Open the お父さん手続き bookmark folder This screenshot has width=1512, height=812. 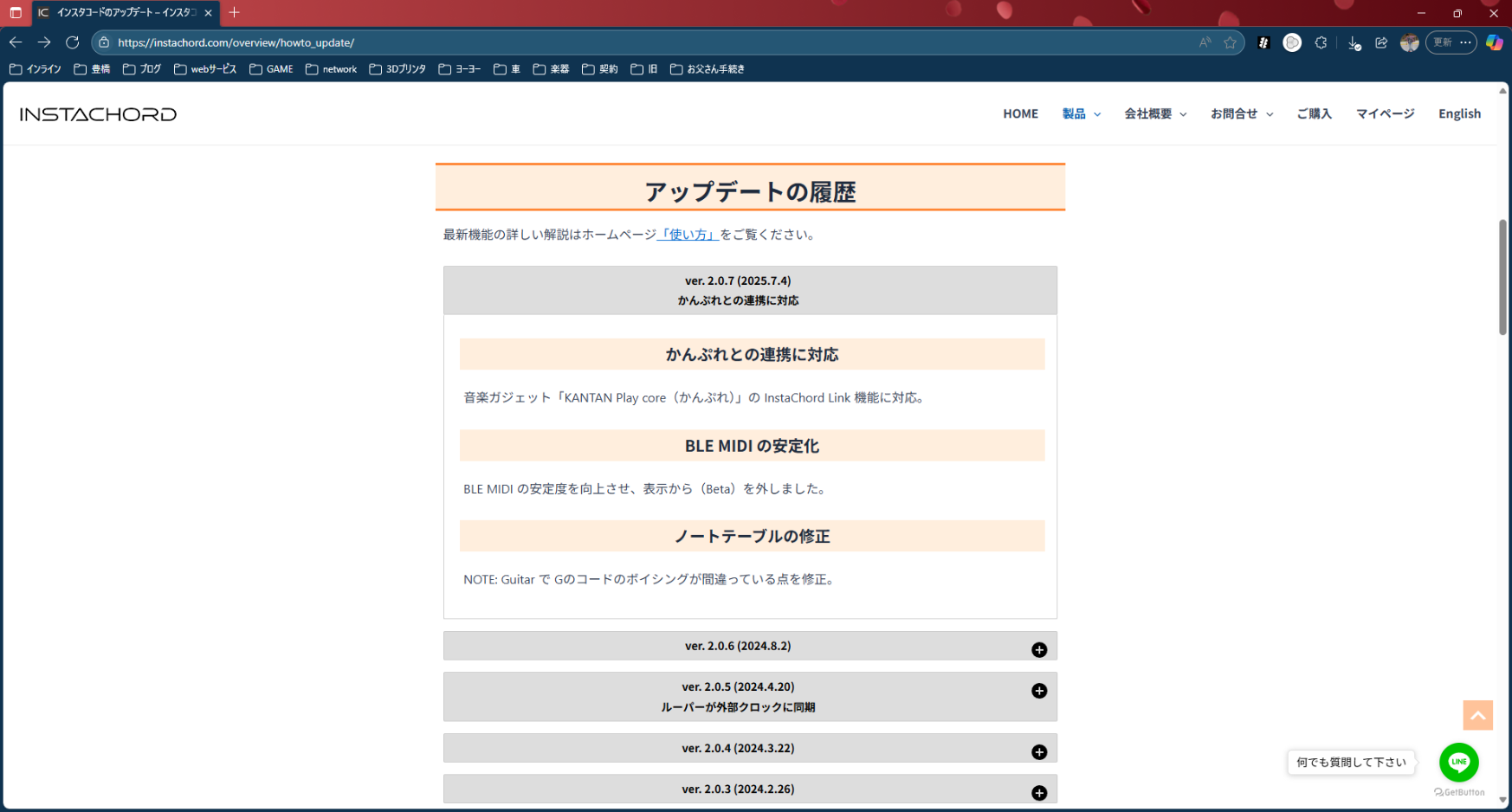708,69
